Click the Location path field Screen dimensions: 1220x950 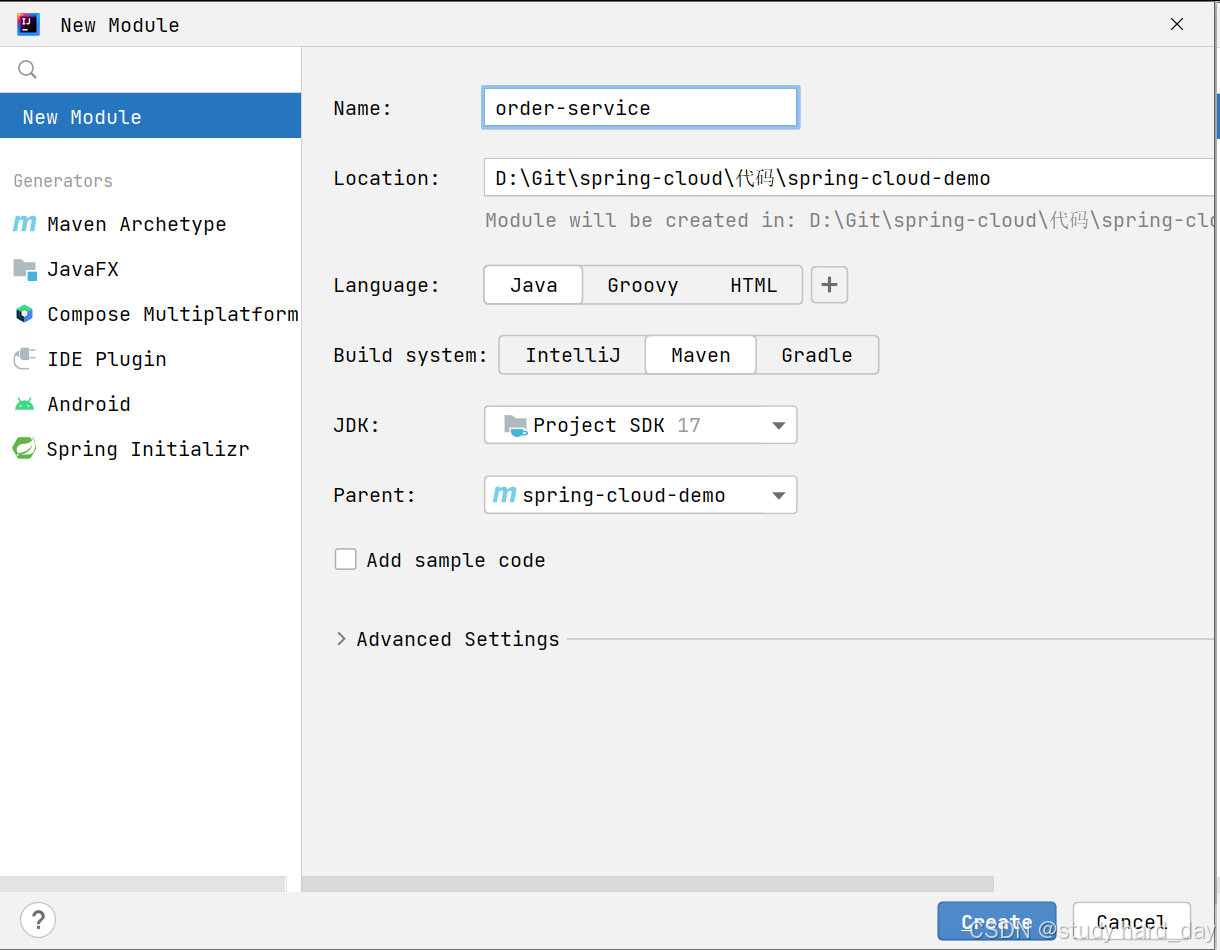click(x=851, y=178)
